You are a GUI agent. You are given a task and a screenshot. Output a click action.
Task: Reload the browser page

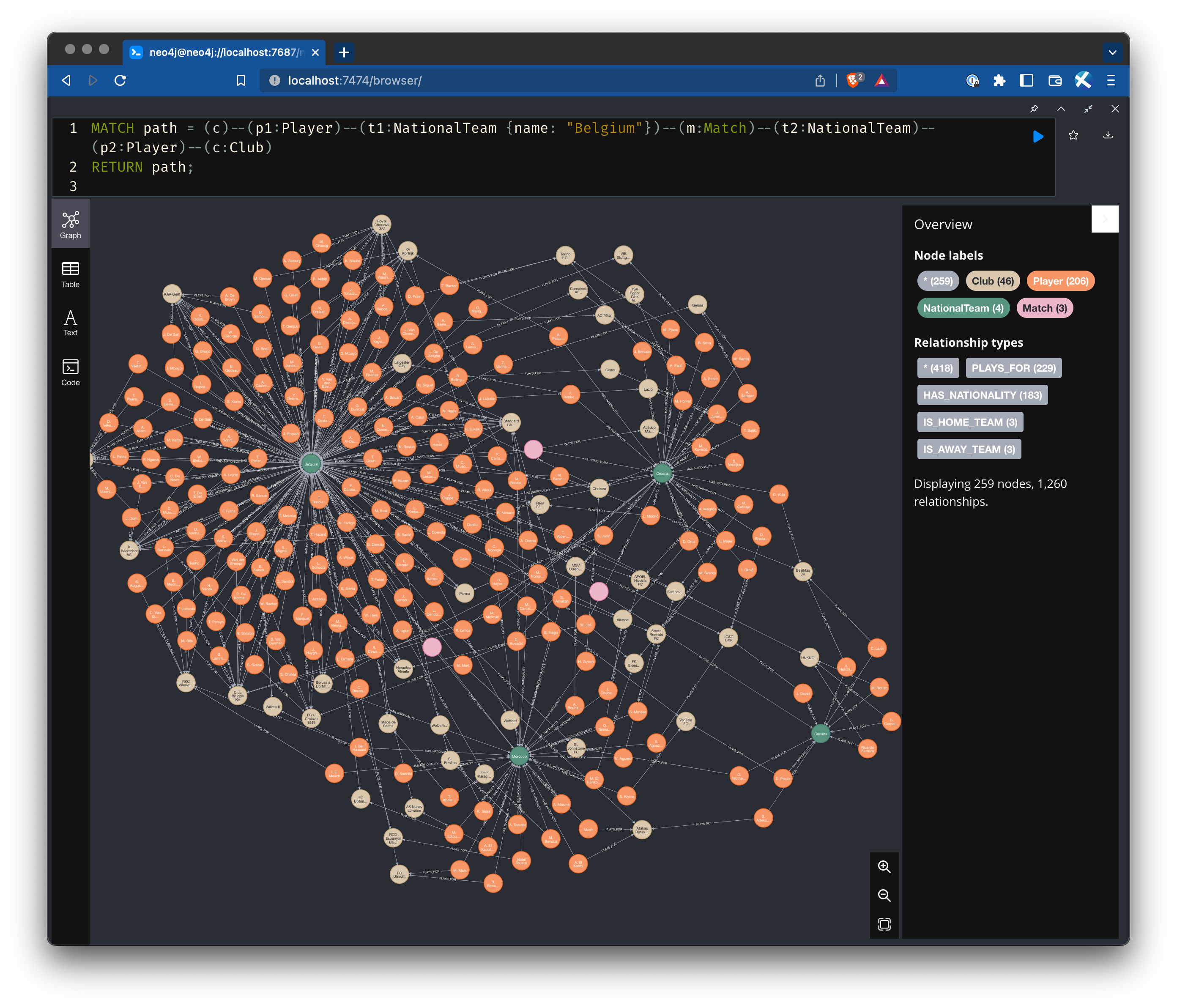click(x=120, y=81)
